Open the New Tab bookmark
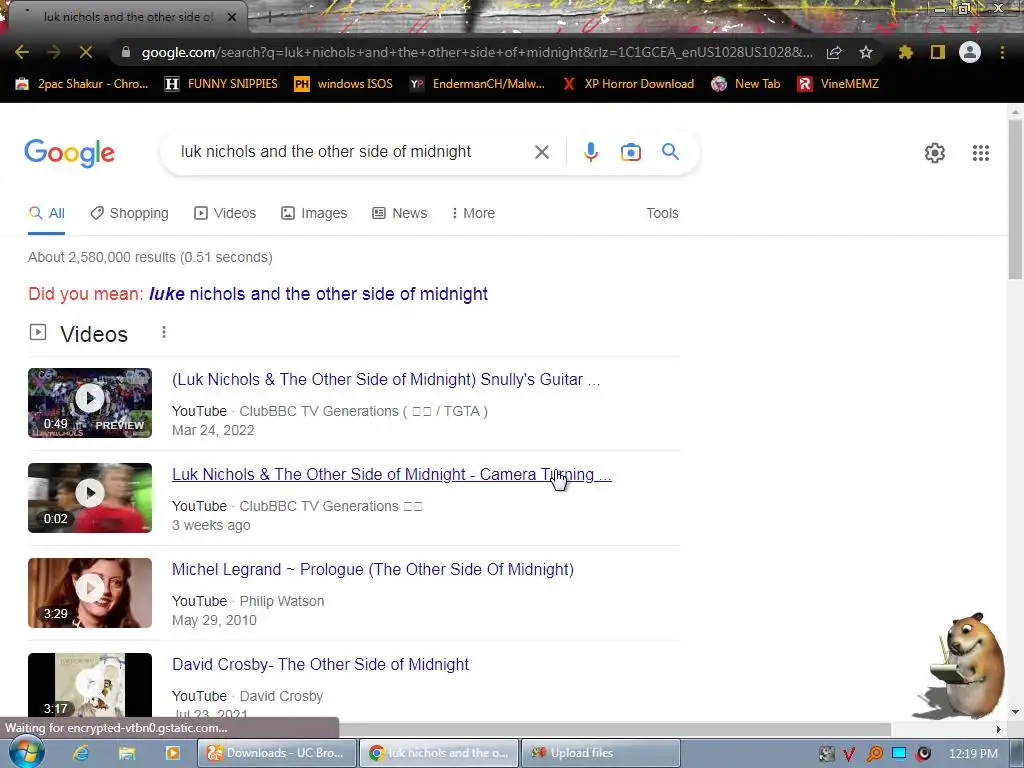This screenshot has height=768, width=1024. click(x=746, y=84)
